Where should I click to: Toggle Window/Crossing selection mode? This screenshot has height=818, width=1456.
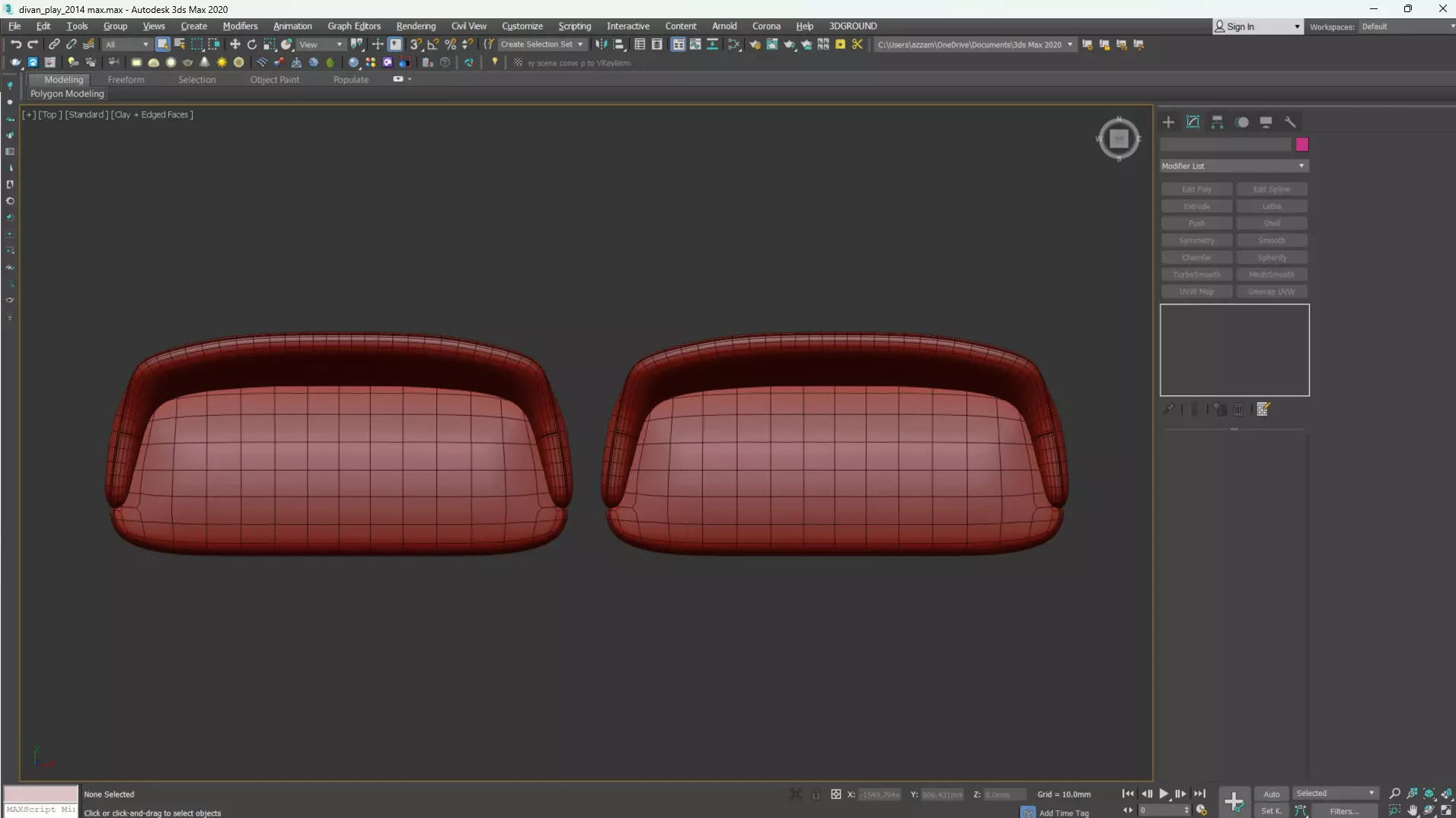215,44
